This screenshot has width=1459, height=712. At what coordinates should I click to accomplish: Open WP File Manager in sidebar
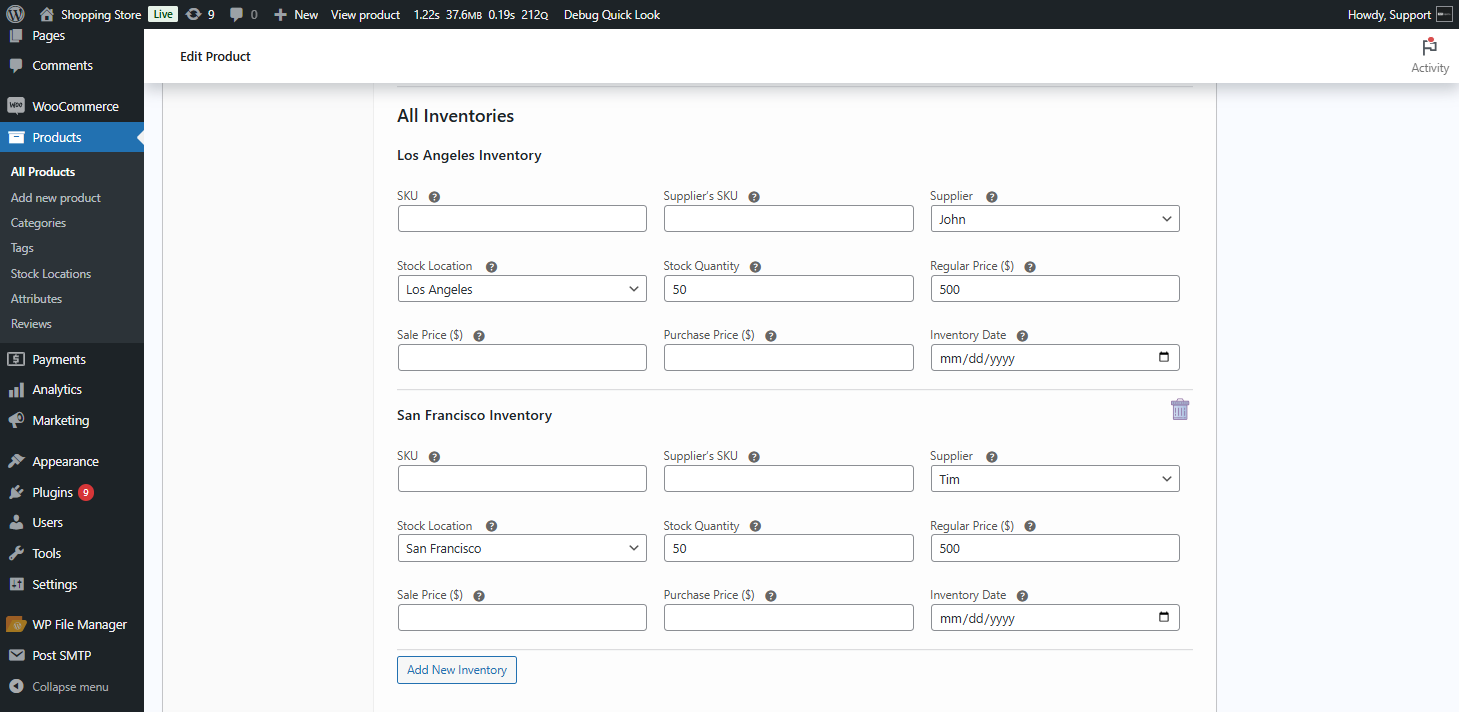click(72, 625)
